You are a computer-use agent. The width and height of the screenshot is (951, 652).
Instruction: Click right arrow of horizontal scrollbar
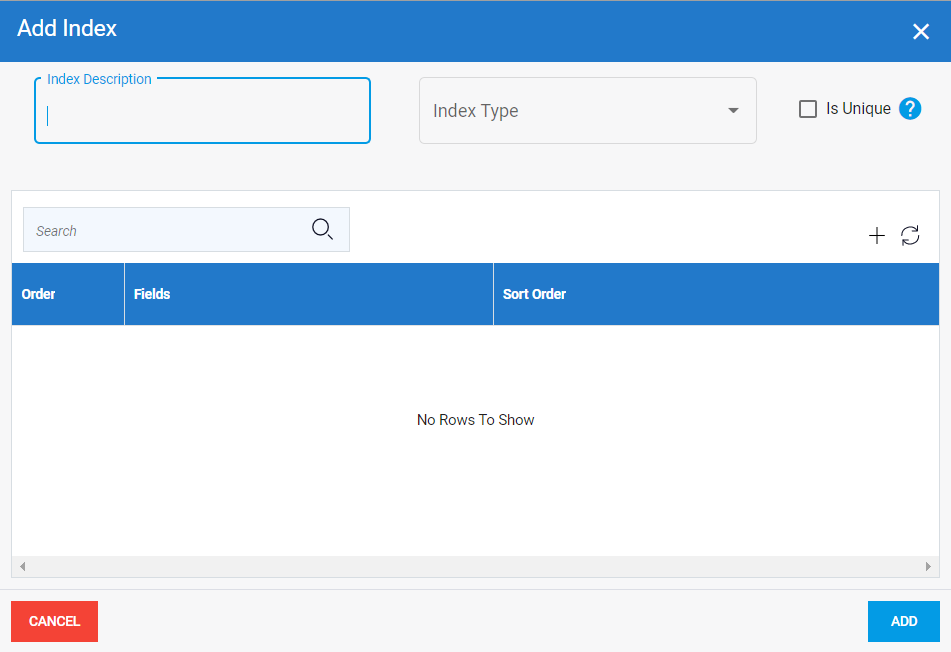pyautogui.click(x=928, y=567)
